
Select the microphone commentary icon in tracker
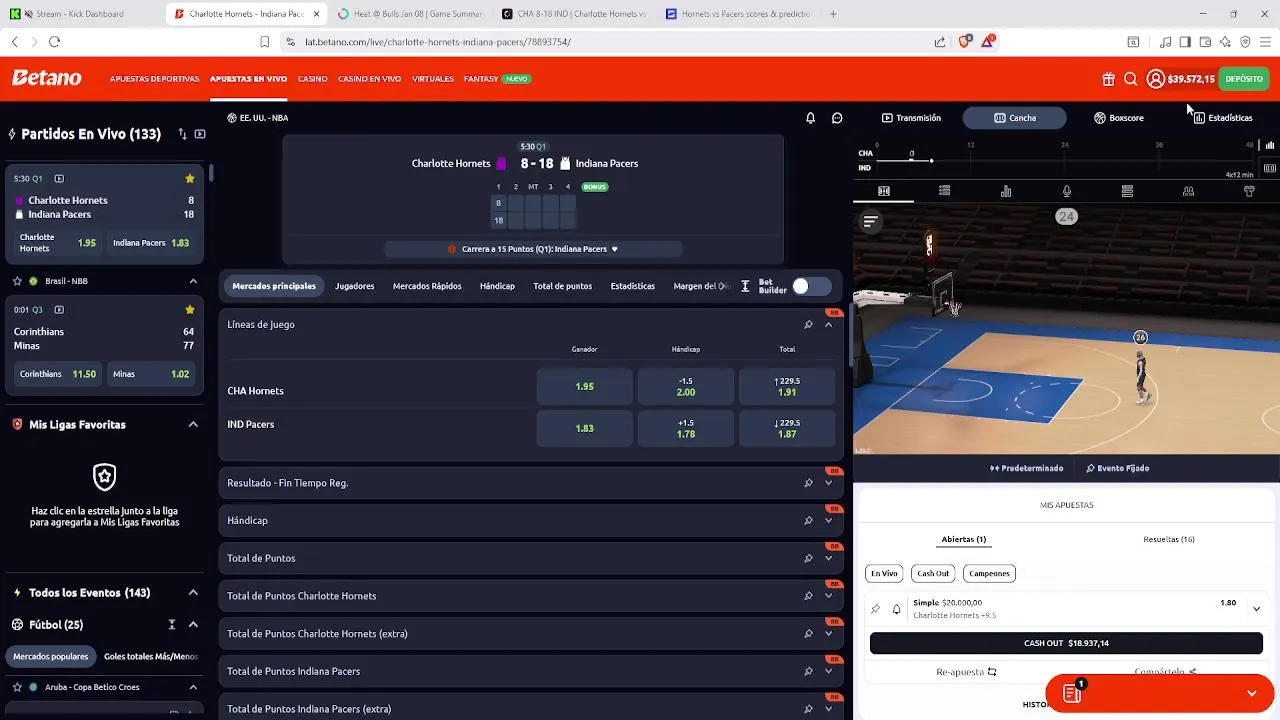1067,191
